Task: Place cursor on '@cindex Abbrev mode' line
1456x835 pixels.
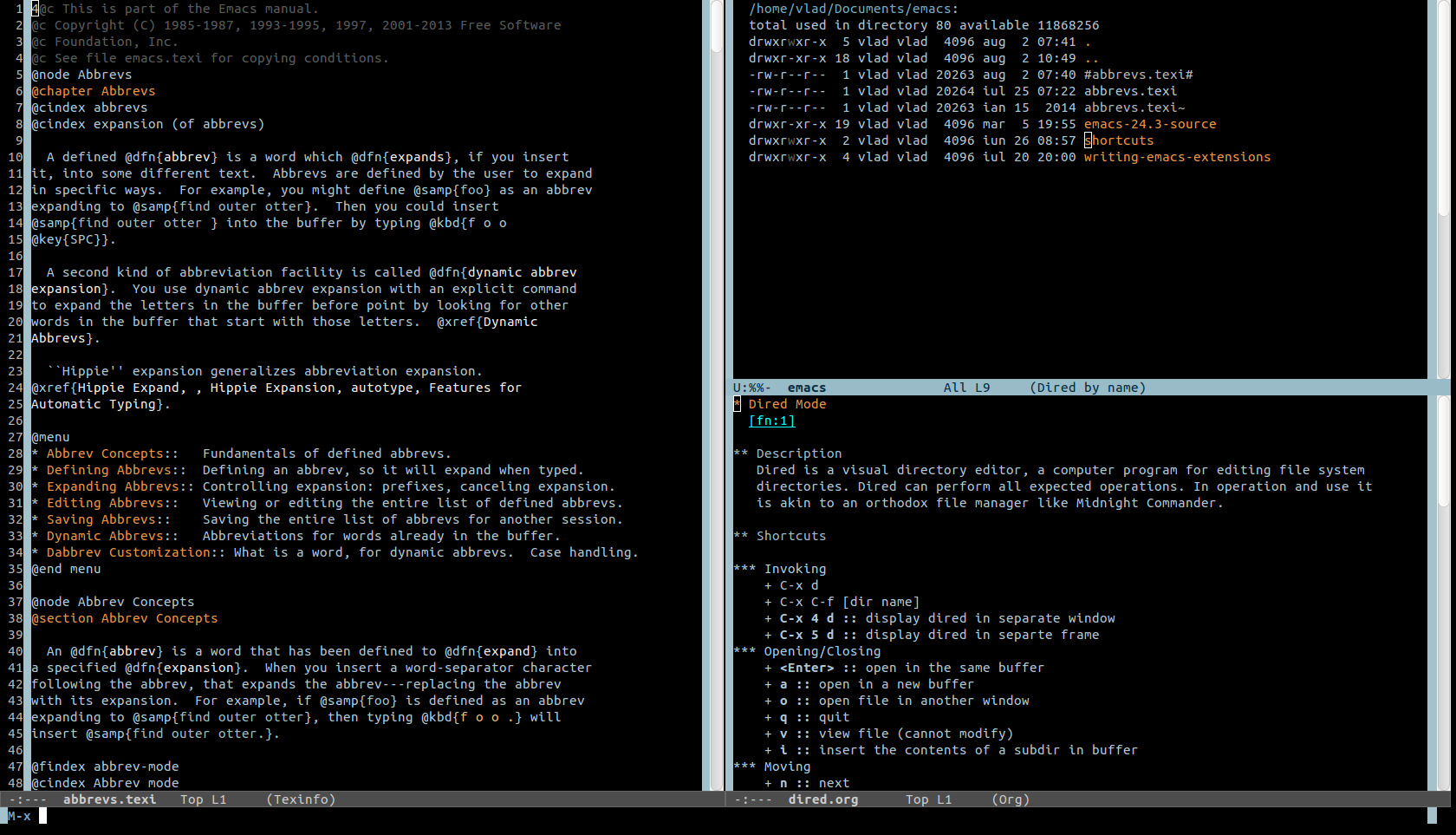Action: (105, 783)
